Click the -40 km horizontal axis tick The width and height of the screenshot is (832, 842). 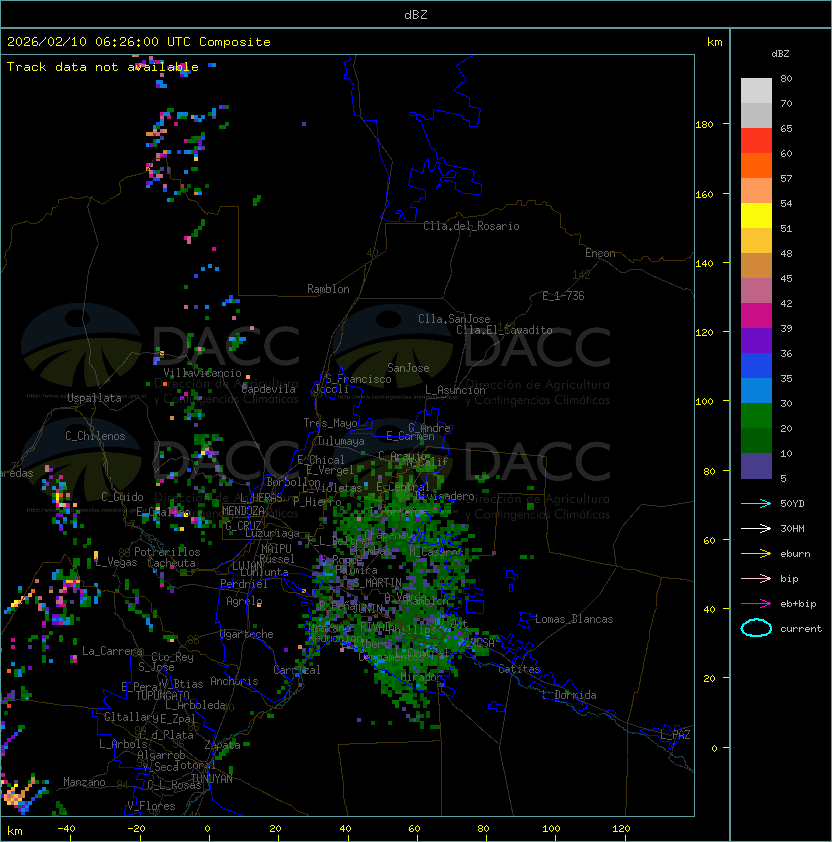(67, 828)
